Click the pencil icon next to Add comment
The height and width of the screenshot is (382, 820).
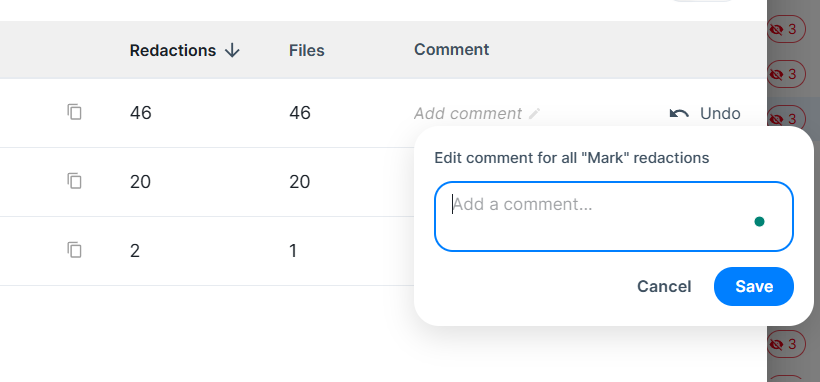point(534,114)
